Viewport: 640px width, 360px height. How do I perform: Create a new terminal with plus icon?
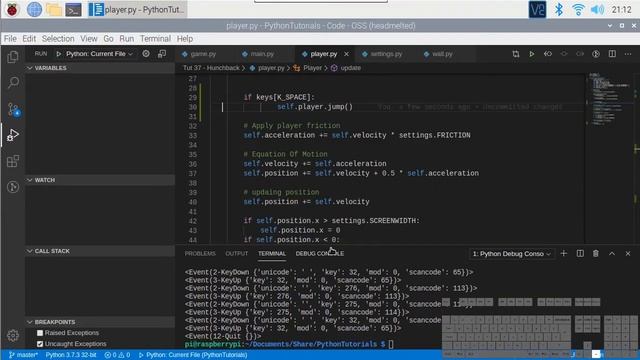(564, 253)
